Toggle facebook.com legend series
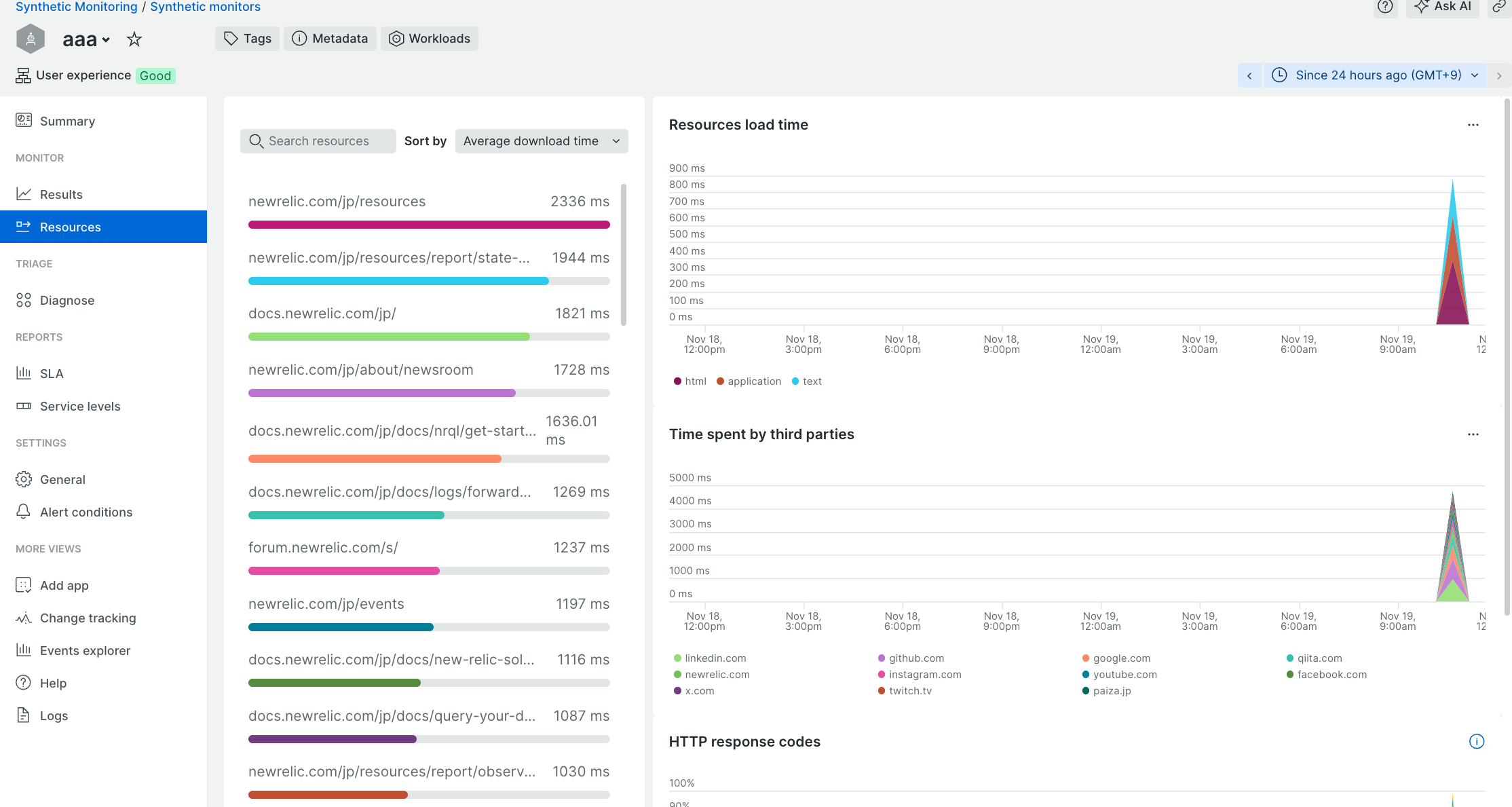1512x807 pixels. [x=1327, y=675]
